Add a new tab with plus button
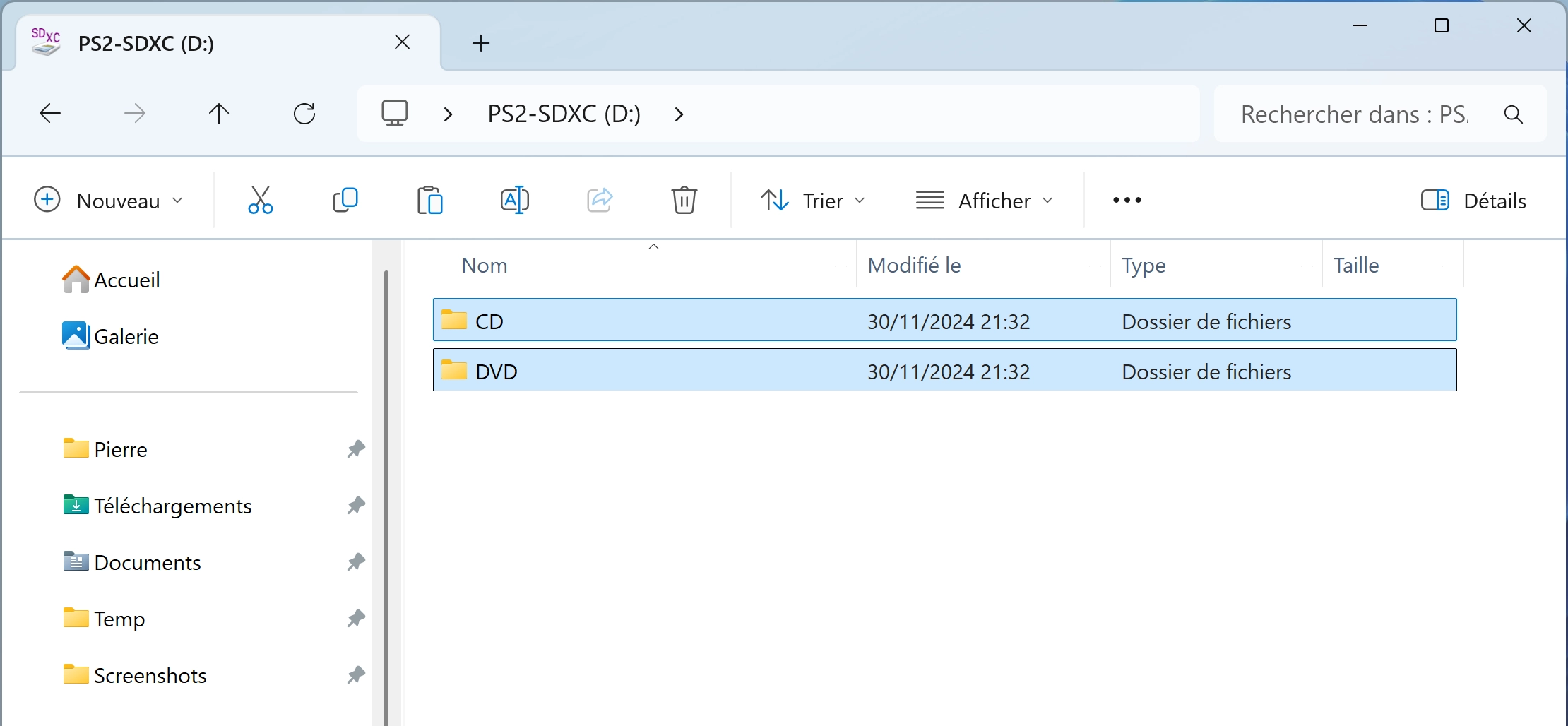This screenshot has width=1568, height=726. click(481, 43)
